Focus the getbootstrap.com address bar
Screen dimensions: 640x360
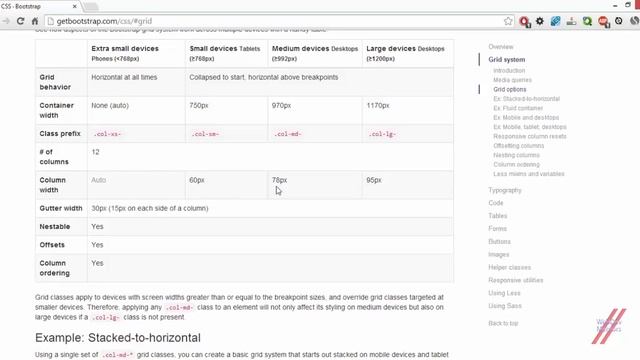(278, 21)
